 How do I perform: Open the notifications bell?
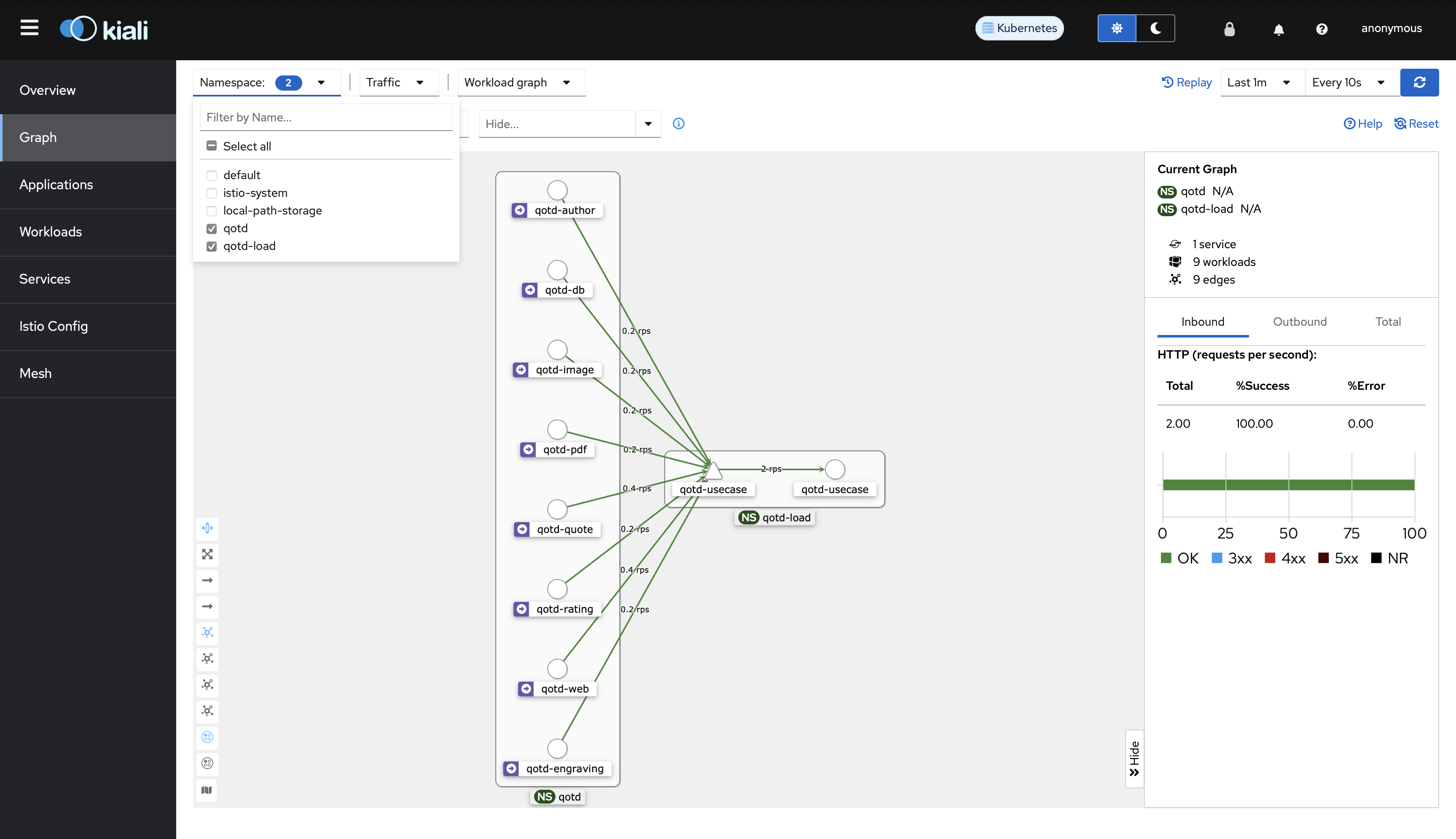click(1279, 29)
